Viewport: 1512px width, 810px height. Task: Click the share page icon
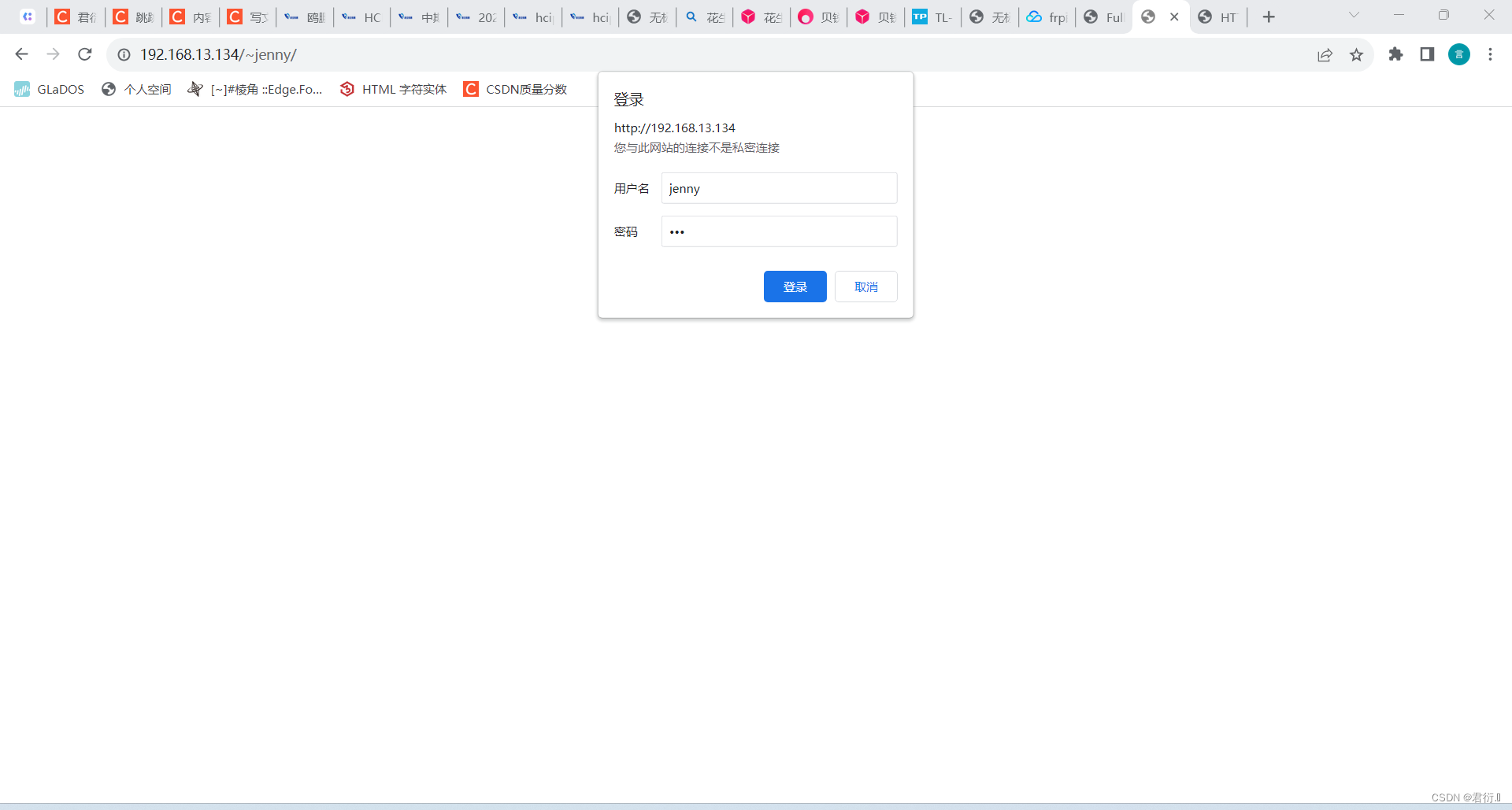(1325, 54)
